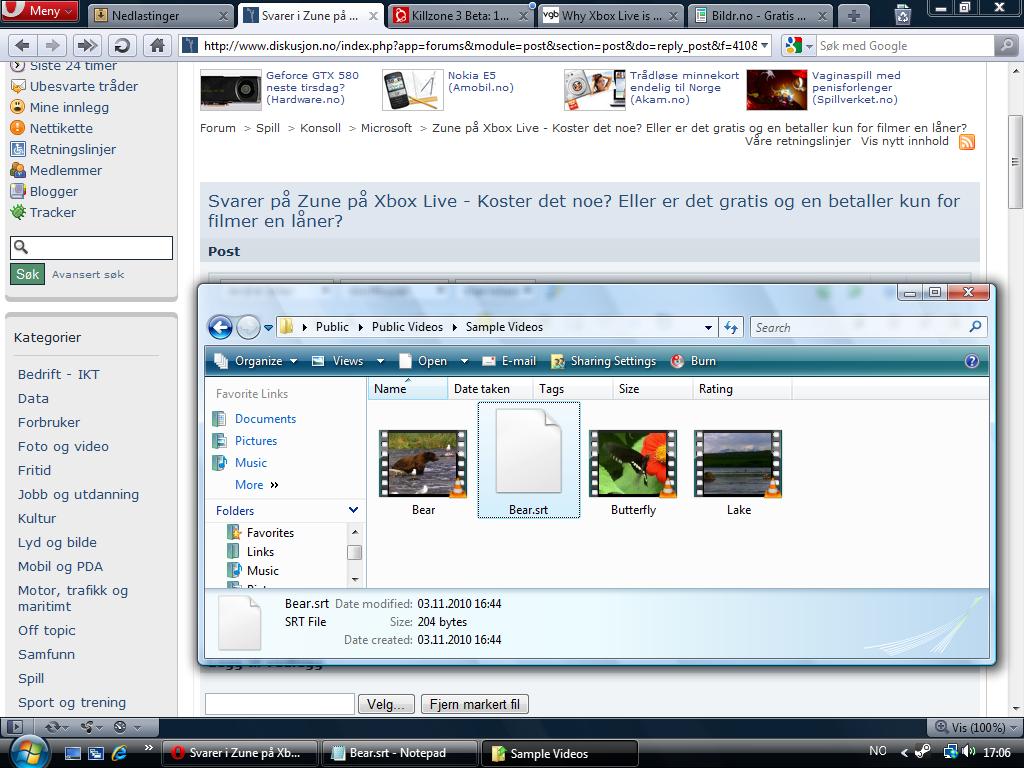Image resolution: width=1024 pixels, height=768 pixels.
Task: Go back in Opera browser toolbar
Action: click(x=22, y=45)
